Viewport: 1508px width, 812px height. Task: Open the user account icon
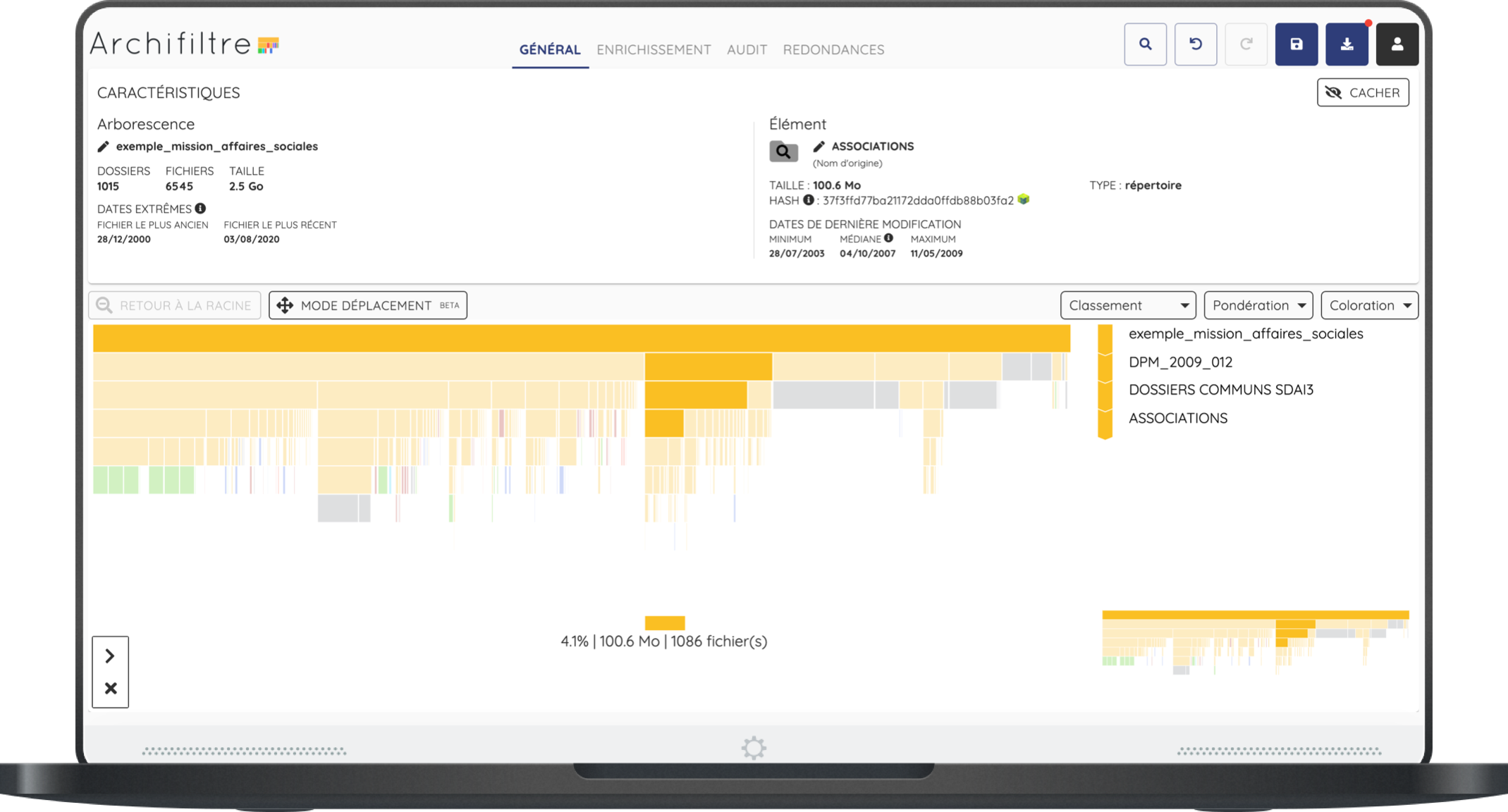(x=1397, y=44)
